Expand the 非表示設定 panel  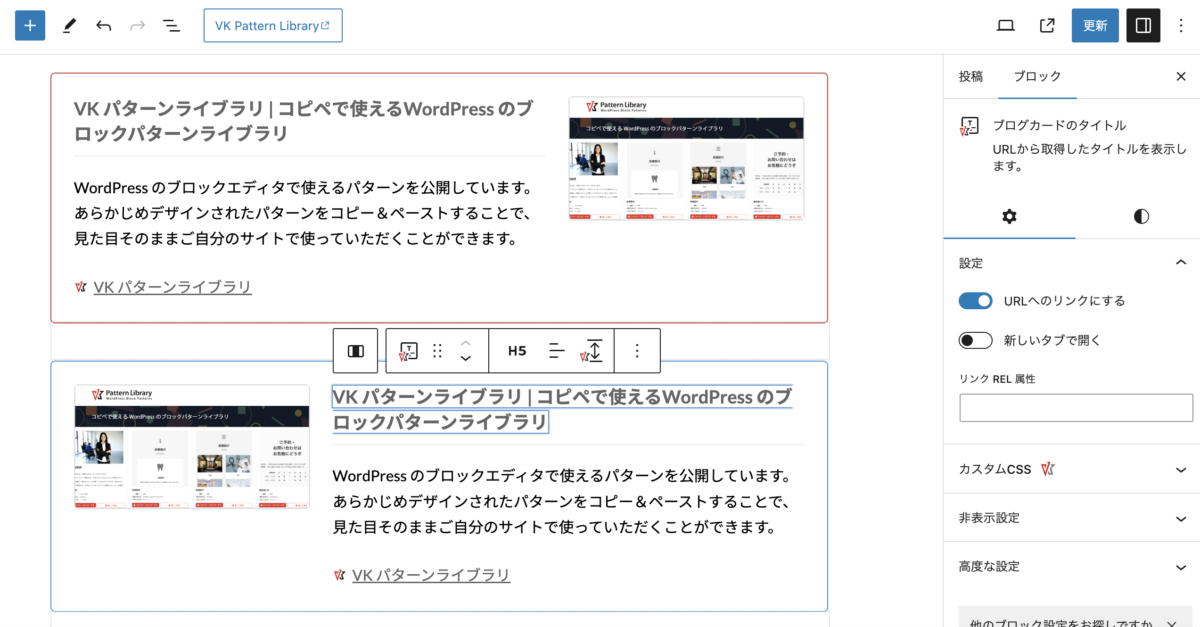tap(1071, 518)
